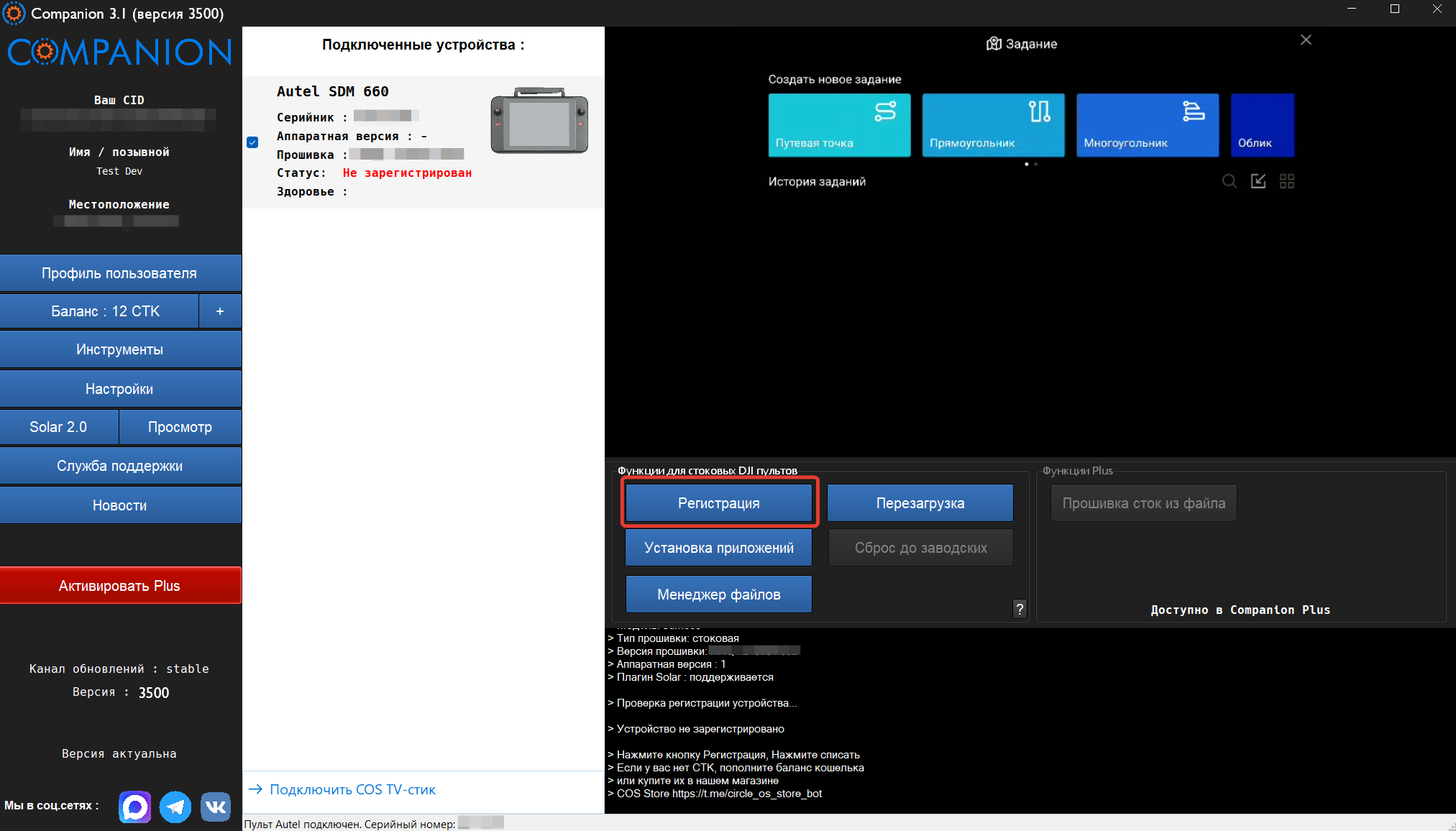The height and width of the screenshot is (831, 1456).
Task: Create a Прямоугольник mission
Action: coord(993,125)
